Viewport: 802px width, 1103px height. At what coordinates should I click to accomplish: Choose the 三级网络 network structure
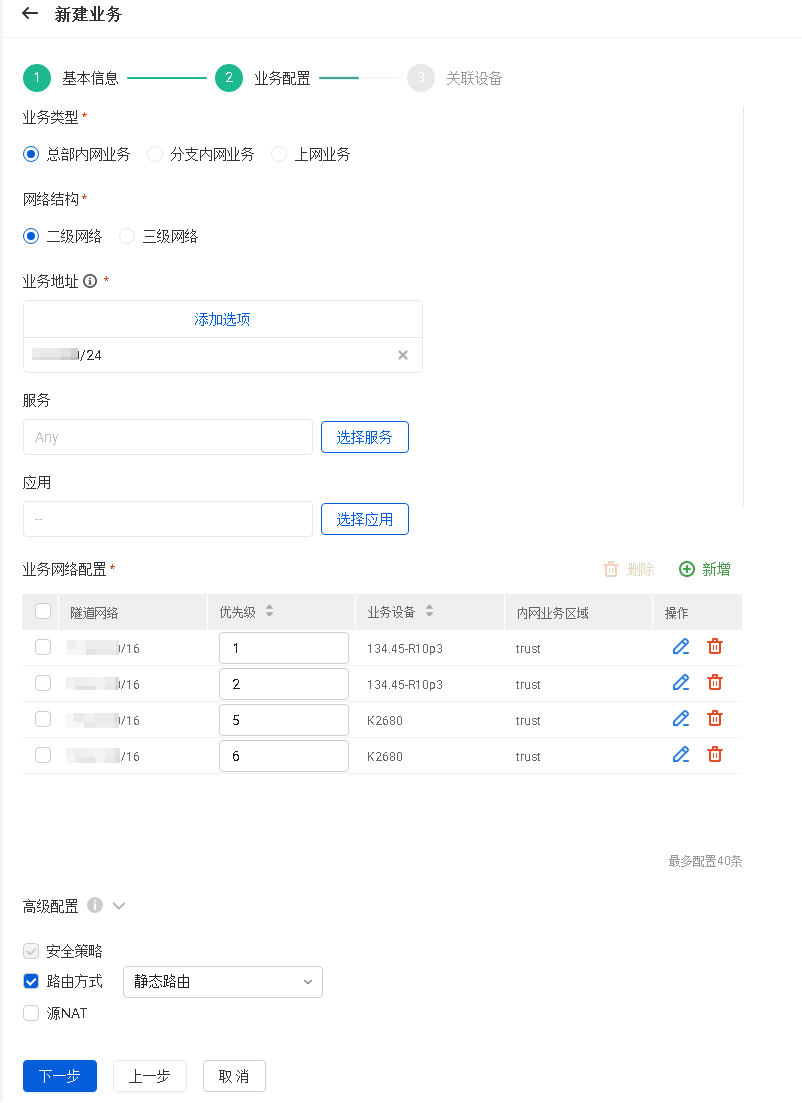click(x=127, y=236)
